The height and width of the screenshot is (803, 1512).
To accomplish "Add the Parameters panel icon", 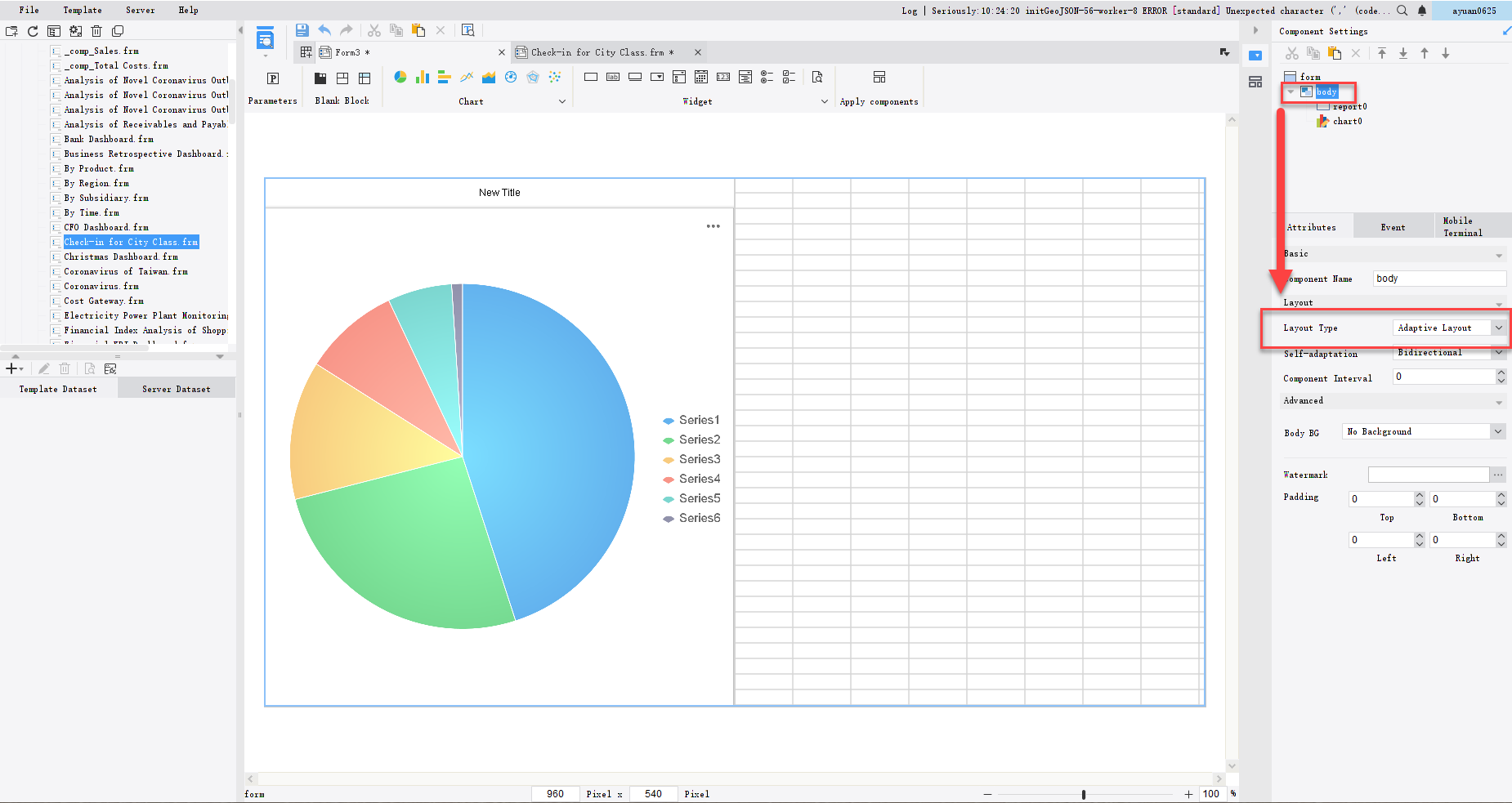I will pos(273,78).
